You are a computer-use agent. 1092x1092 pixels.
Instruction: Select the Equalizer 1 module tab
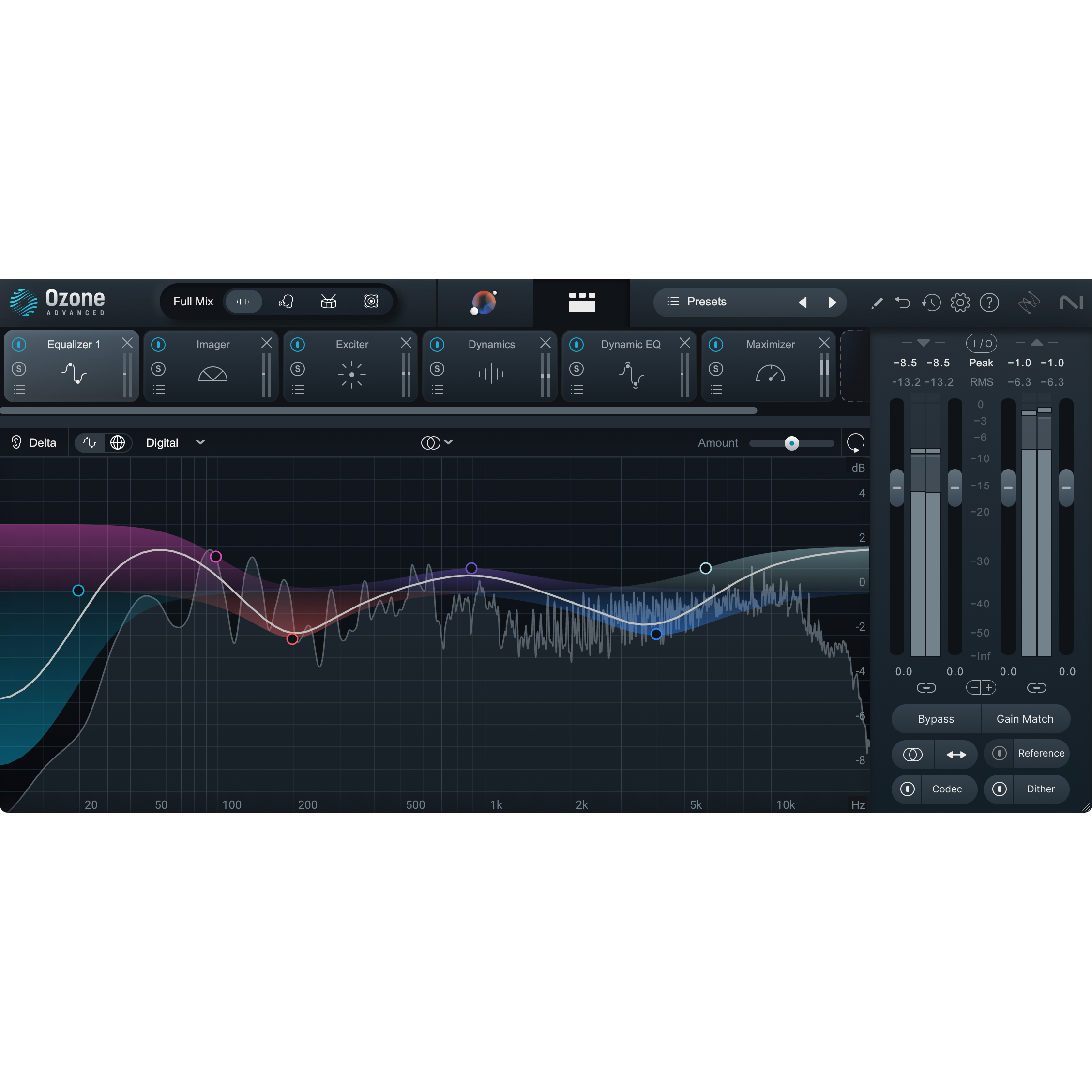pos(74,344)
